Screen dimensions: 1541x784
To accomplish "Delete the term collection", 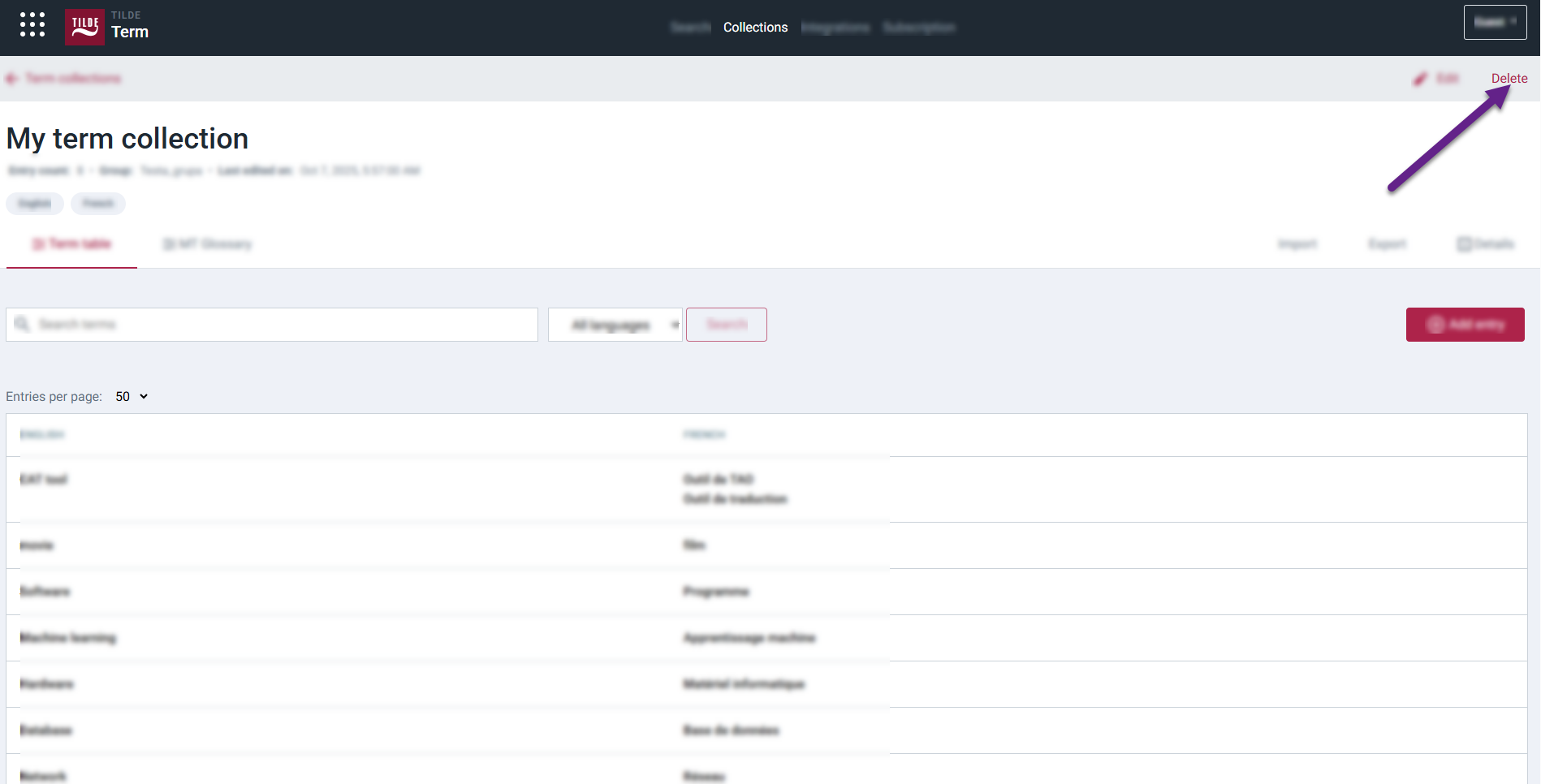I will [1509, 79].
